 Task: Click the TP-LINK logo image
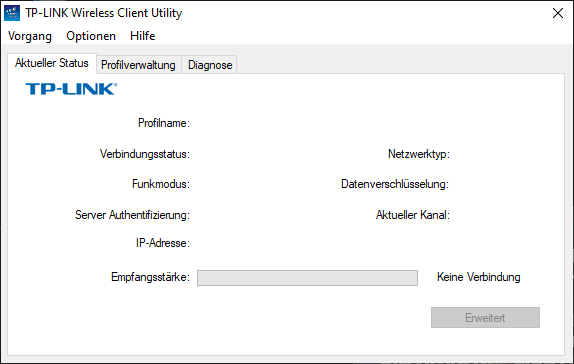tap(71, 89)
